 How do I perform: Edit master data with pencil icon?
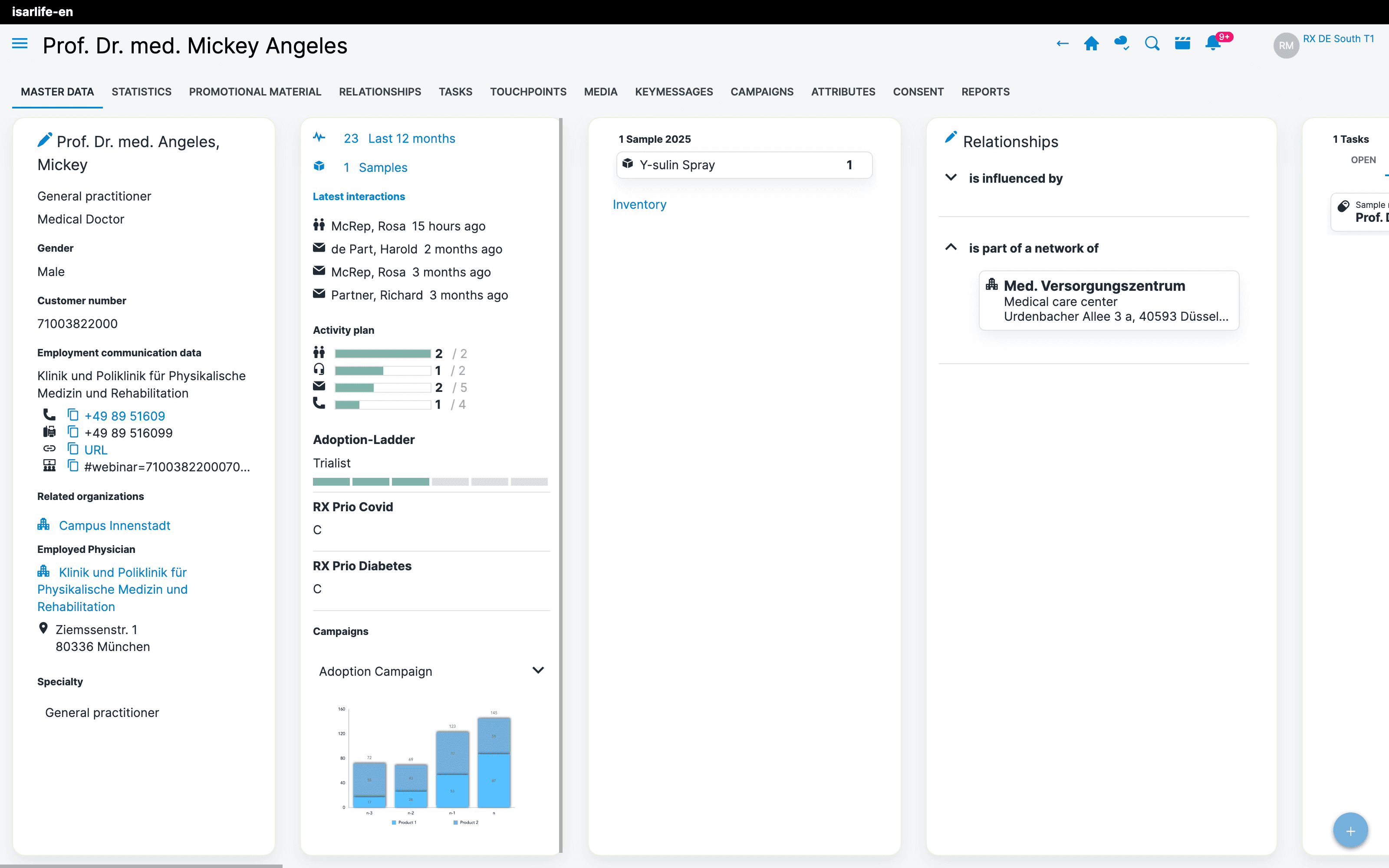(x=44, y=139)
